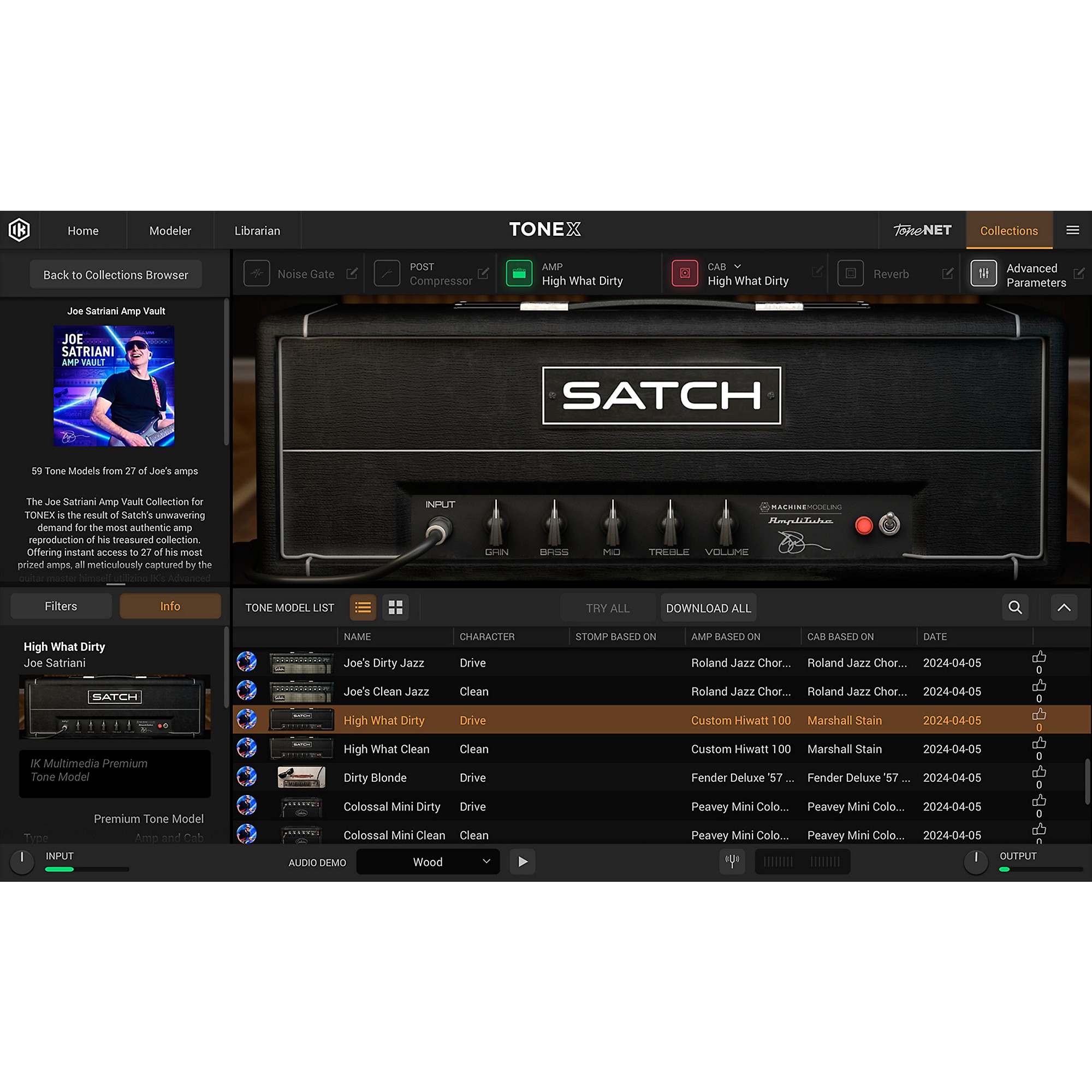Switch to the Filters tab

61,606
